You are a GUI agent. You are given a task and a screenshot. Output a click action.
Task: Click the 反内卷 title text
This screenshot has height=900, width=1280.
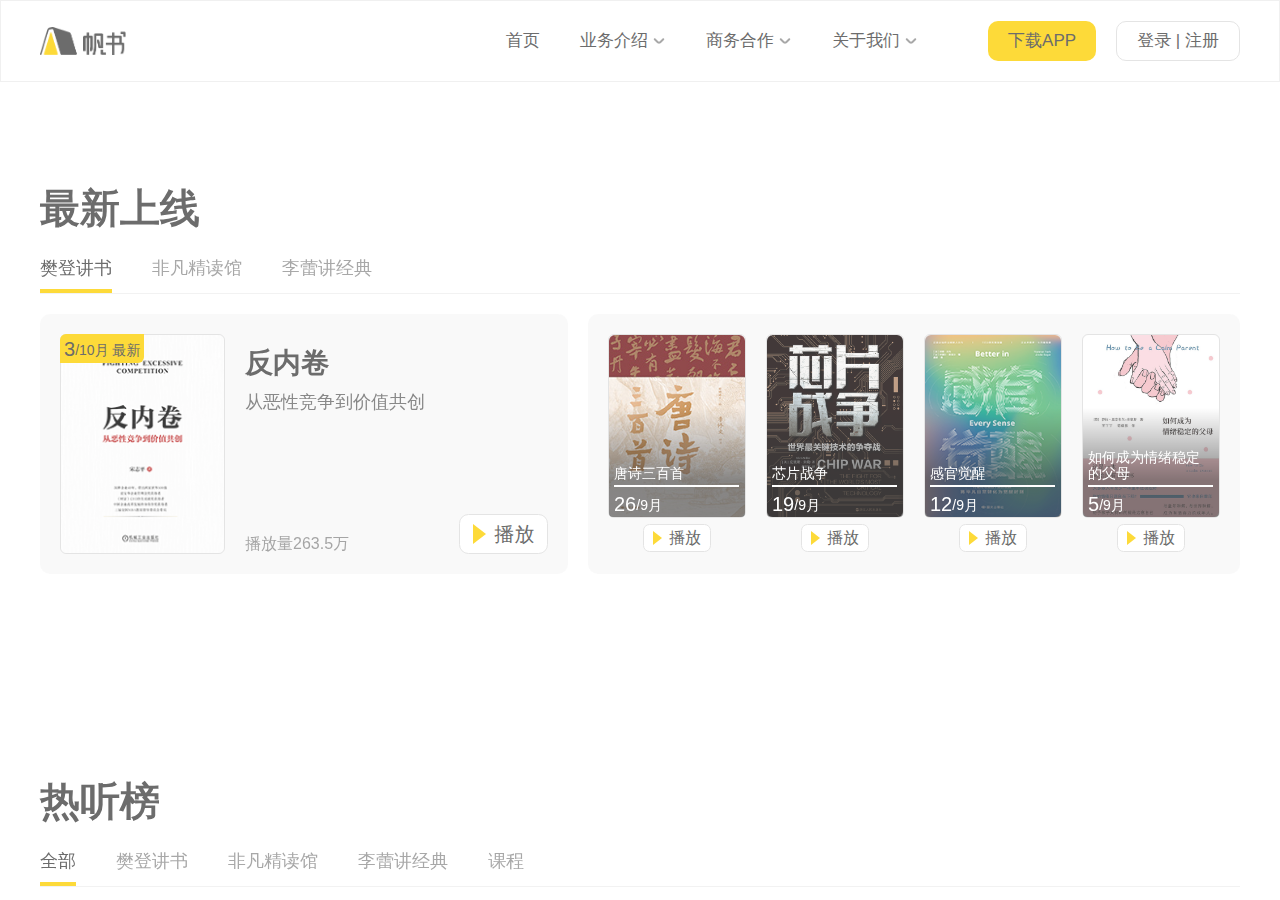pyautogui.click(x=287, y=363)
